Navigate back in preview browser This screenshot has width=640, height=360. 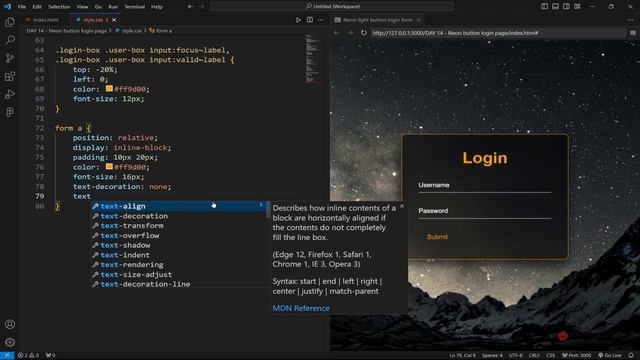click(x=337, y=33)
